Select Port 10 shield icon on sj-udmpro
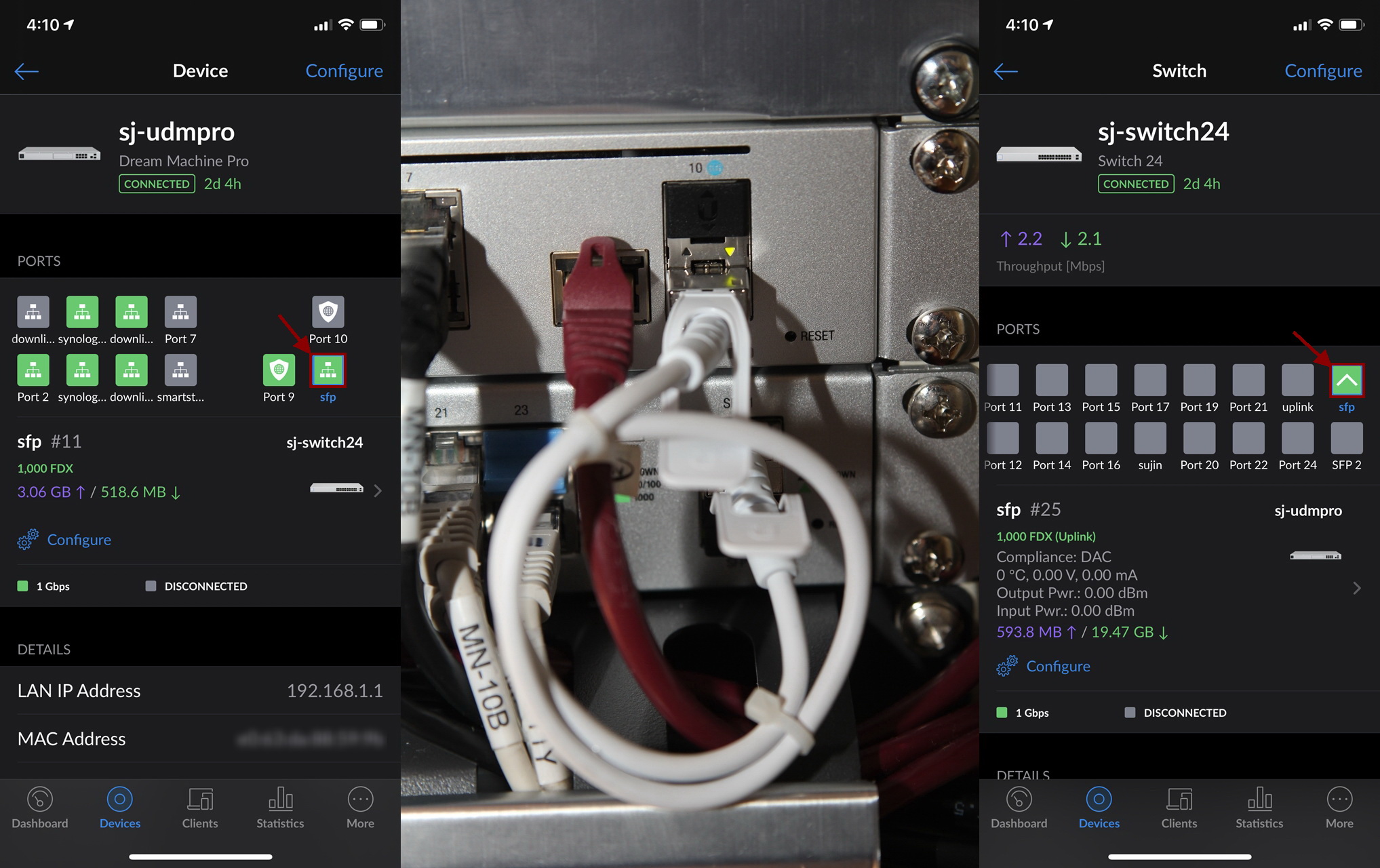Screen dimensions: 1380x868 (328, 313)
